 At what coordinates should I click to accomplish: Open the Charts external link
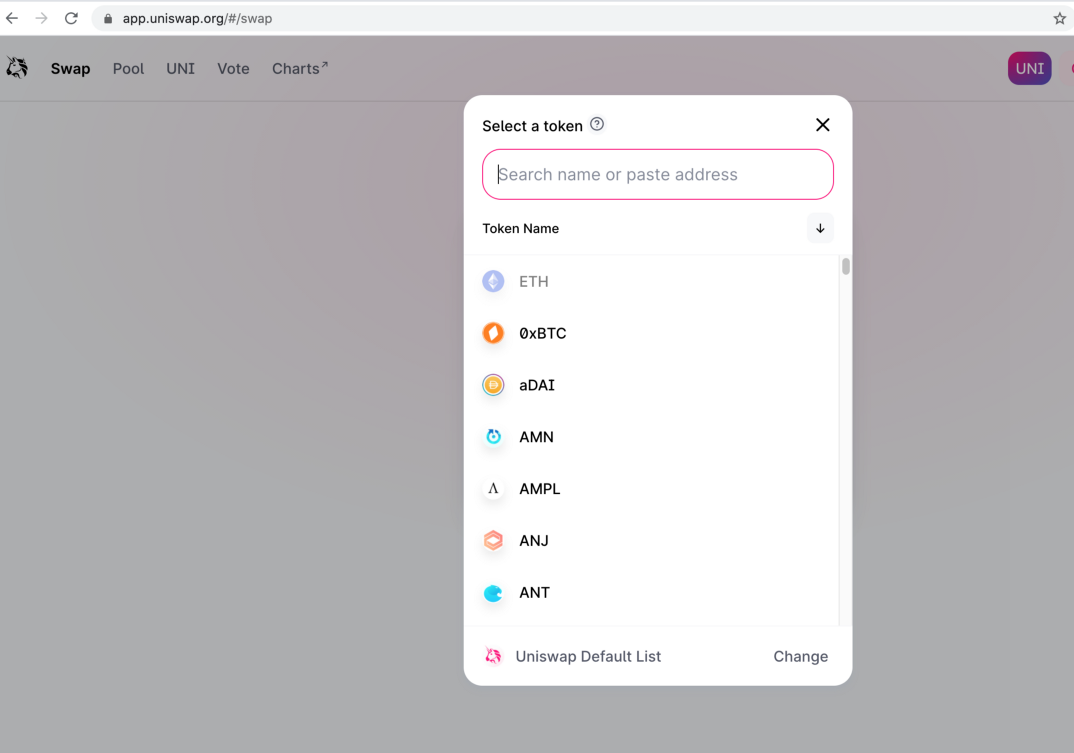(x=300, y=69)
